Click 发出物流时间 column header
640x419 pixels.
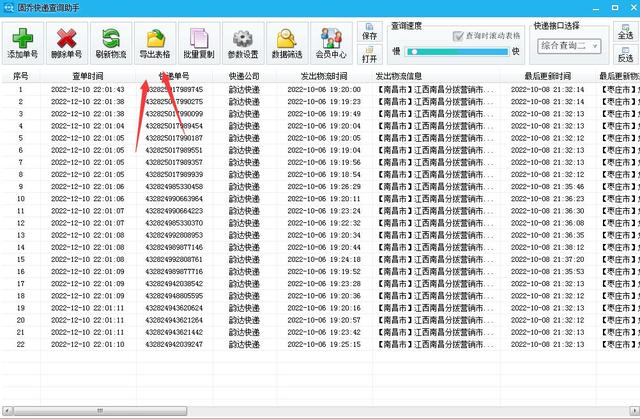pos(324,76)
